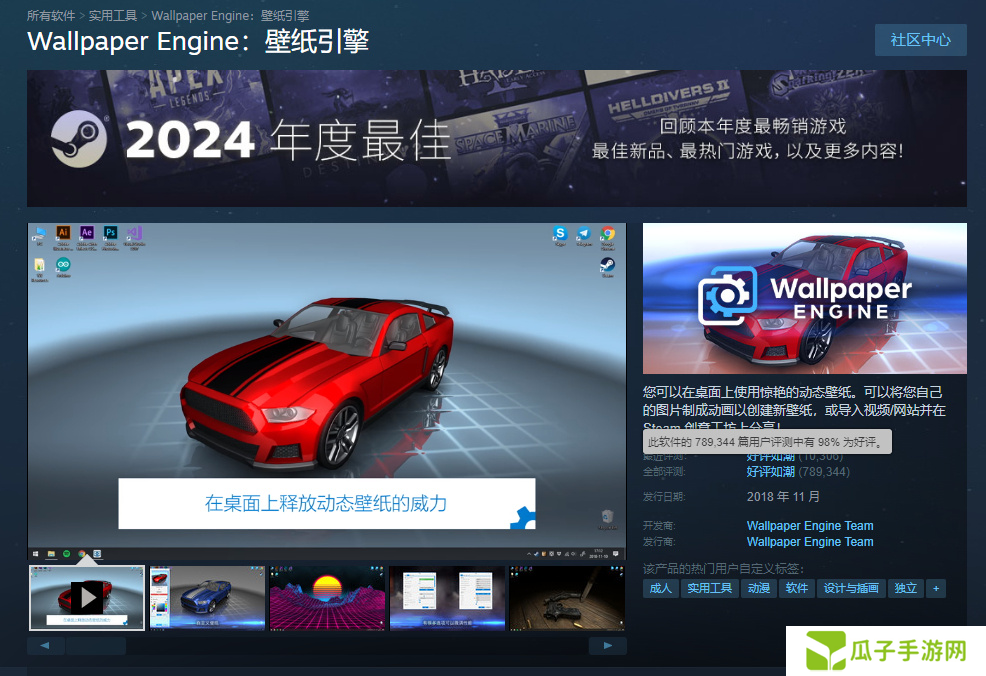Go to 所有软件 in the breadcrumb
This screenshot has width=986, height=676.
tap(50, 16)
